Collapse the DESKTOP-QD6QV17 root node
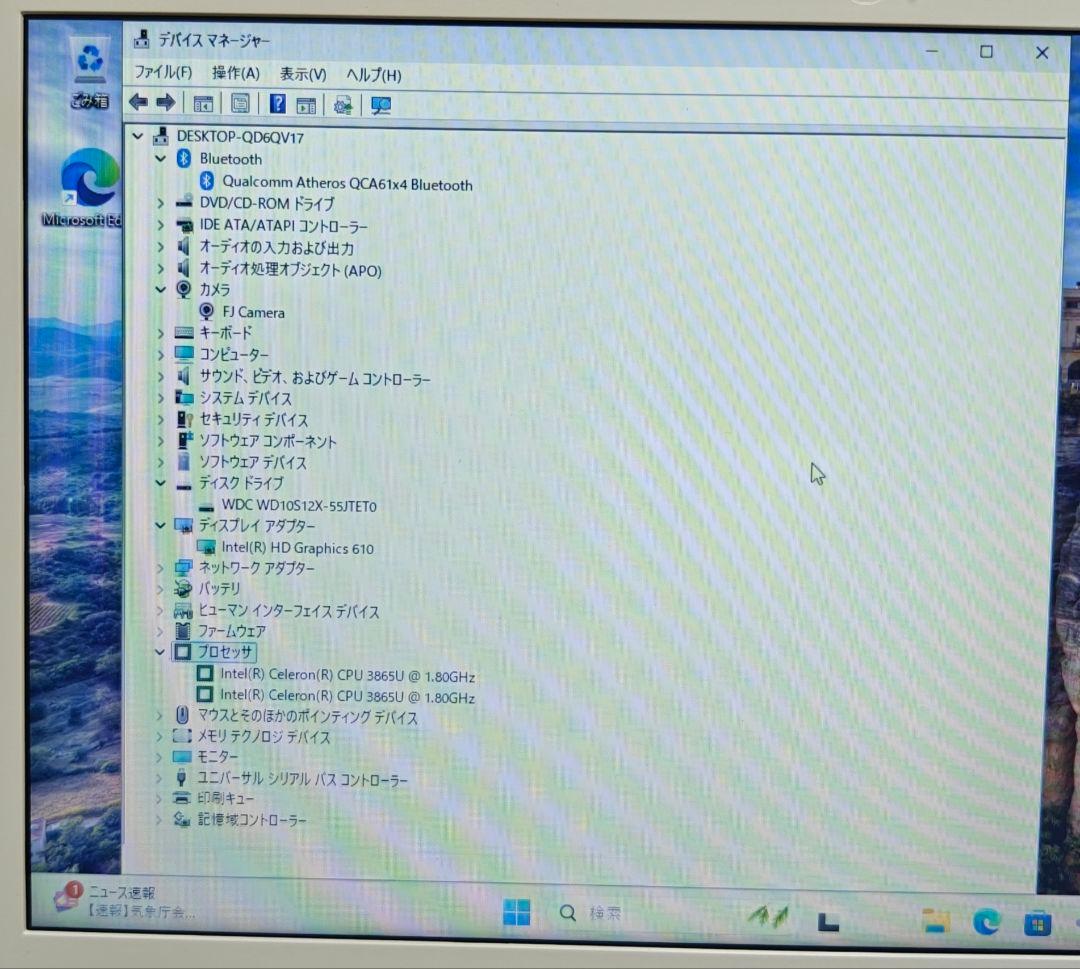 138,136
